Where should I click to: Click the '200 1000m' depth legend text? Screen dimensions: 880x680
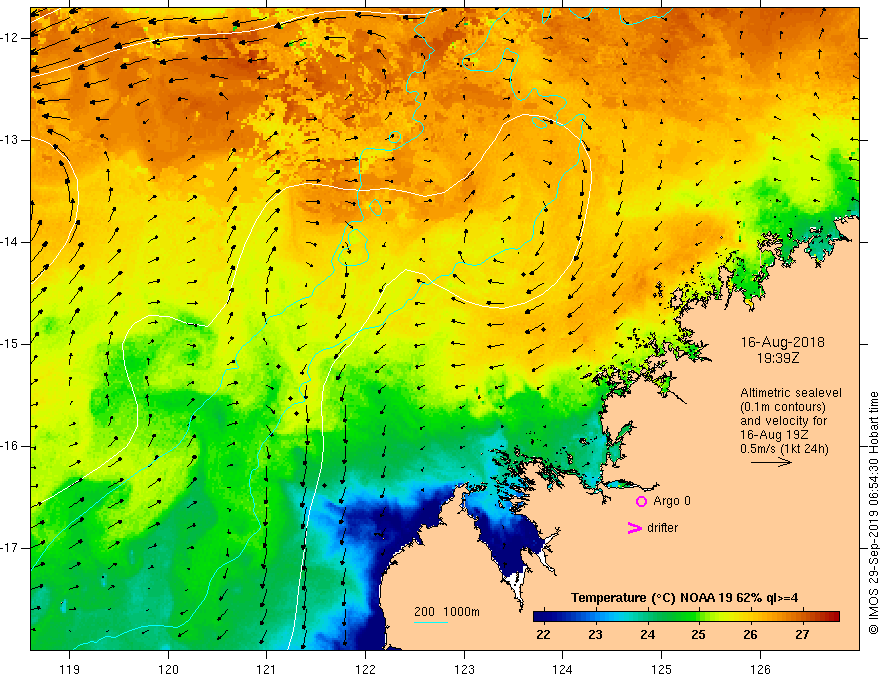(447, 612)
